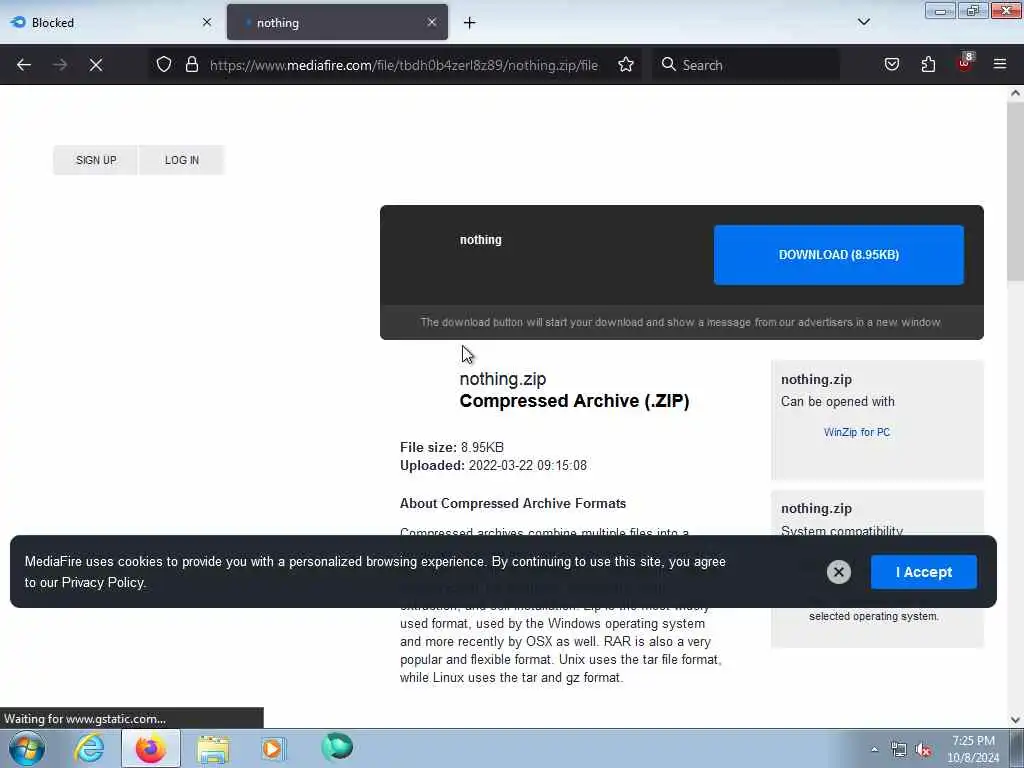Screen dimensions: 1024x768
Task: Bookmark this page with the star icon
Action: tap(626, 65)
